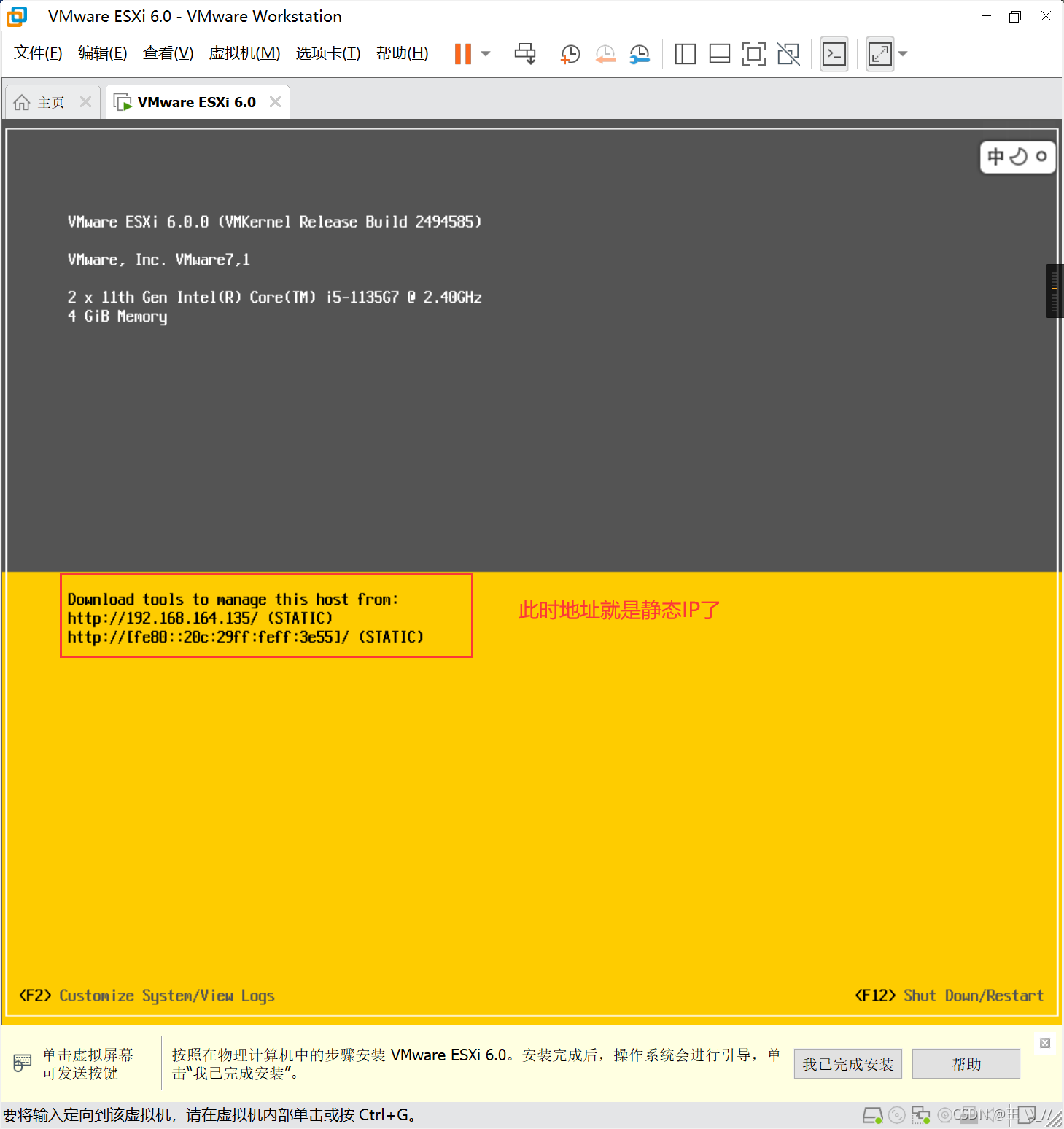Click the 帮助 button in install bar
Image resolution: width=1064 pixels, height=1129 pixels.
pyautogui.click(x=966, y=1064)
